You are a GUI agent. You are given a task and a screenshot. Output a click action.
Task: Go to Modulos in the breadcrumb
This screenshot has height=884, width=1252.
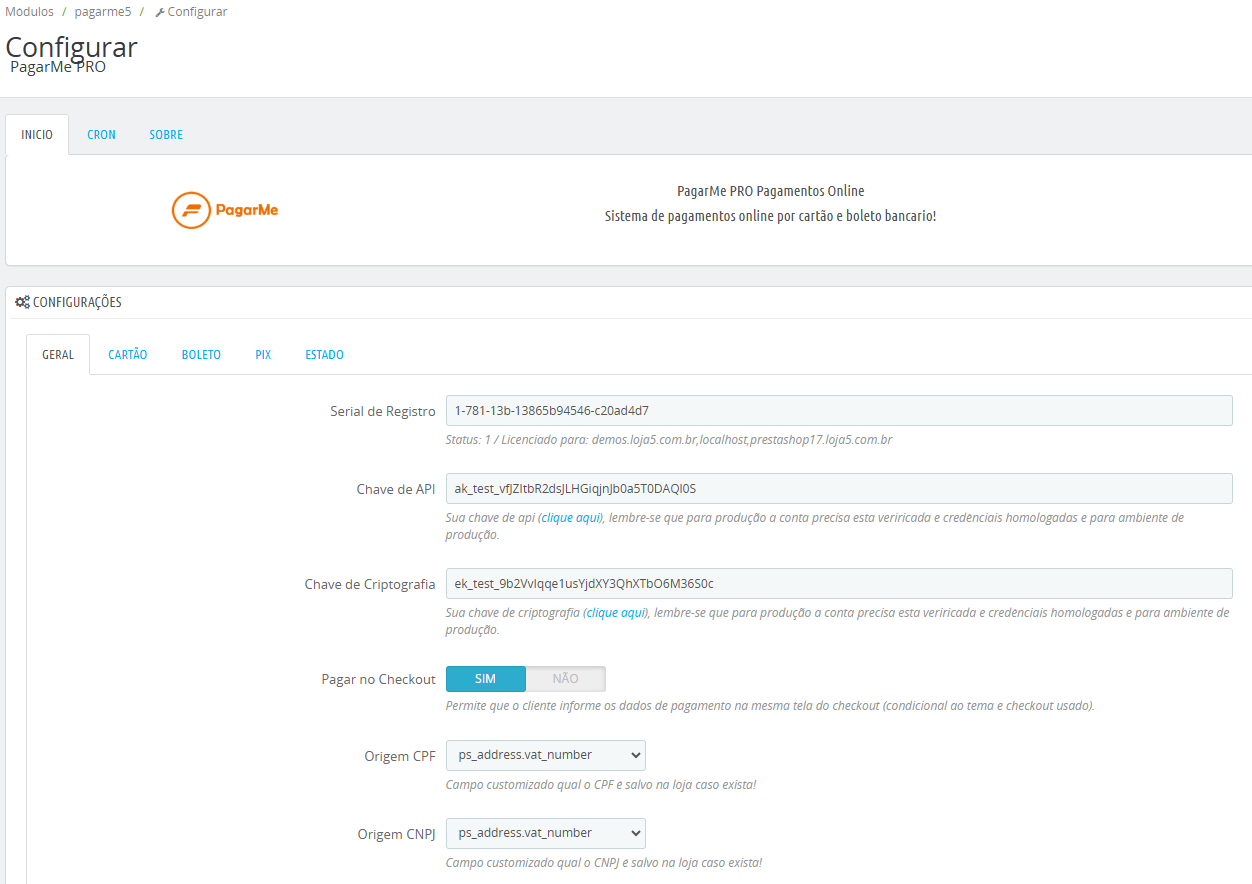pyautogui.click(x=30, y=12)
